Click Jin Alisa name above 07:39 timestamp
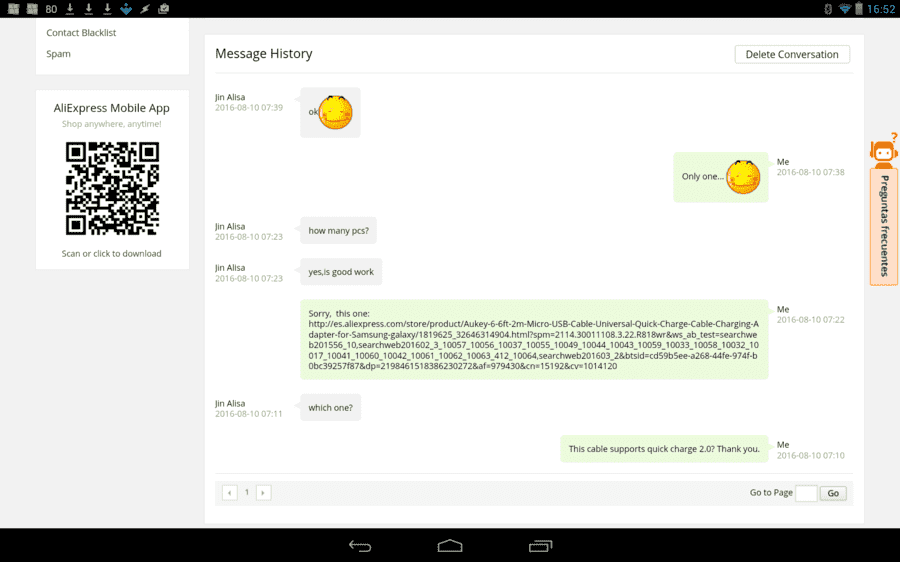This screenshot has height=562, width=900. tap(230, 97)
